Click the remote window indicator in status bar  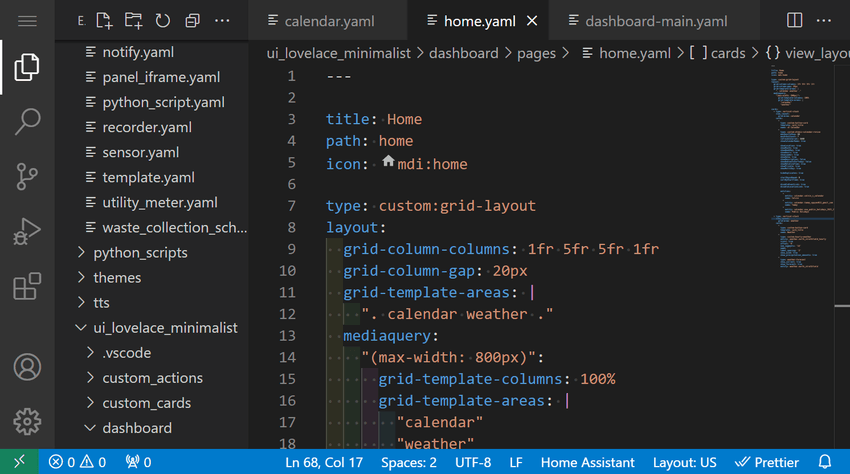(x=20, y=462)
